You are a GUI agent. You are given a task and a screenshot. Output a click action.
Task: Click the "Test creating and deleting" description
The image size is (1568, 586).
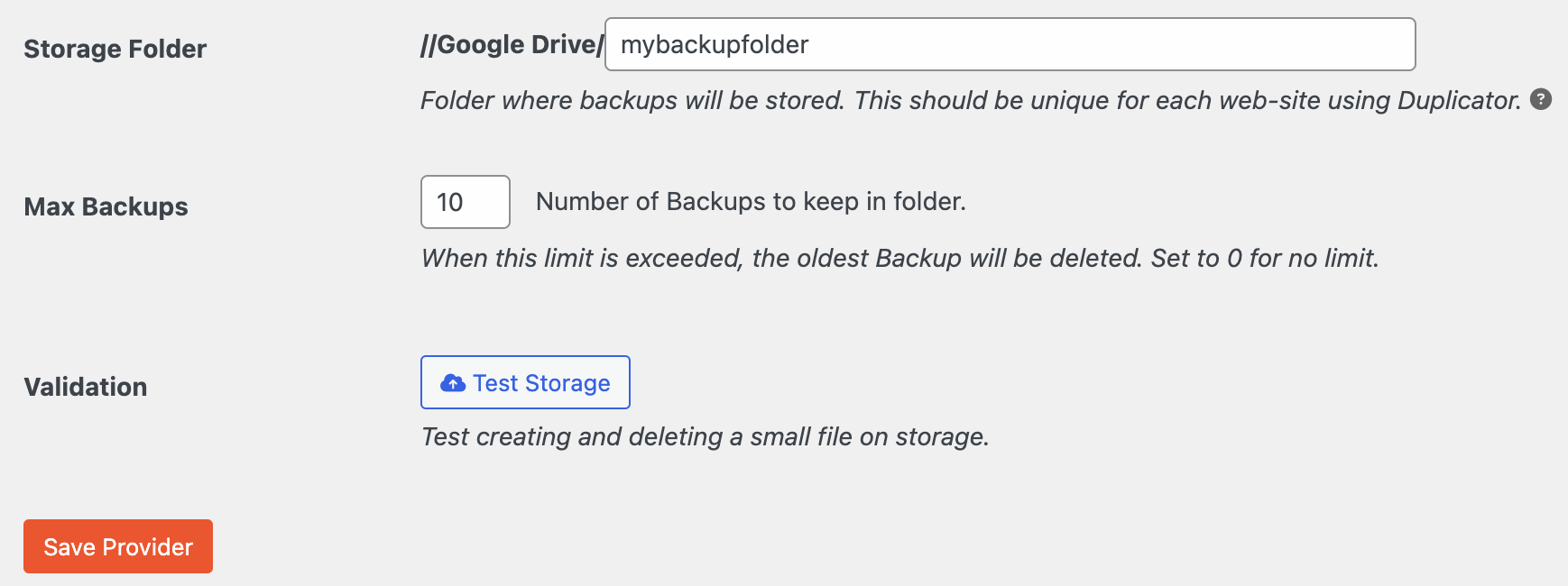click(572, 436)
